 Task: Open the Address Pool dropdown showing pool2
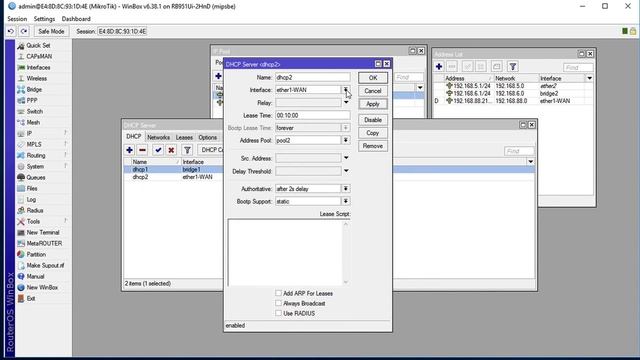point(346,140)
